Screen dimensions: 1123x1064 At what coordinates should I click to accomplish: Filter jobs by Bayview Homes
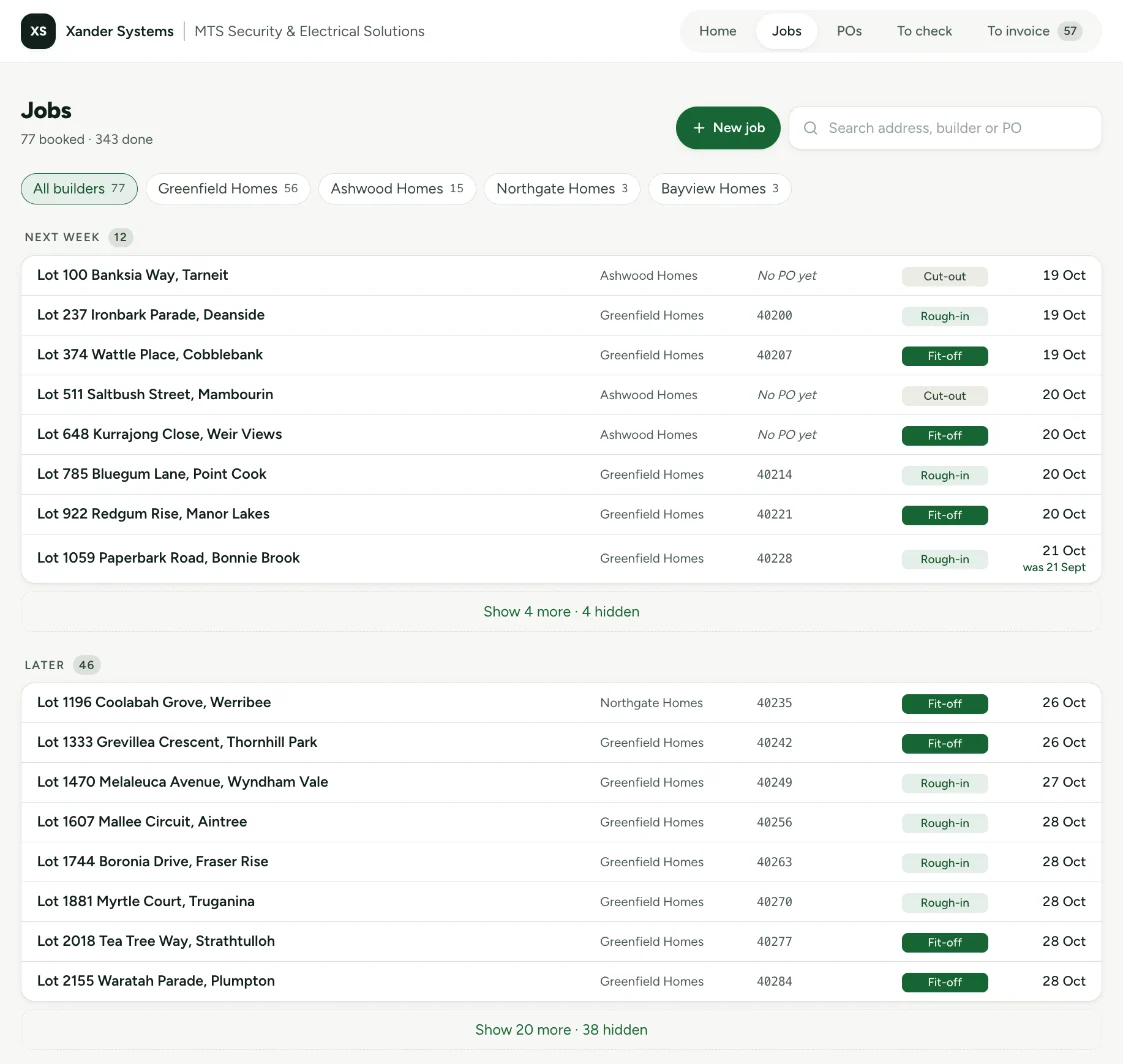pyautogui.click(x=719, y=189)
